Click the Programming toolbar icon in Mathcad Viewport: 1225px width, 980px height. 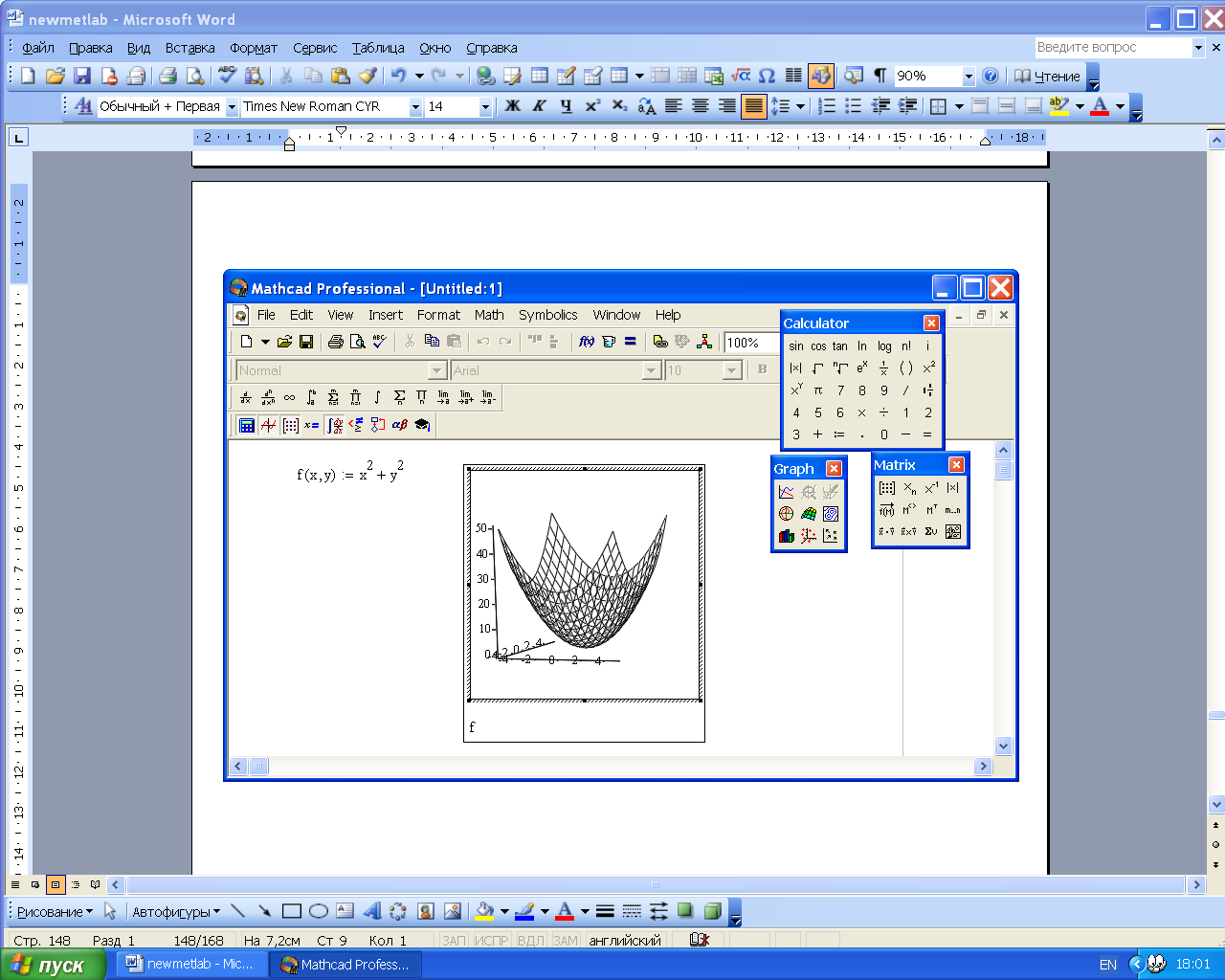[378, 425]
